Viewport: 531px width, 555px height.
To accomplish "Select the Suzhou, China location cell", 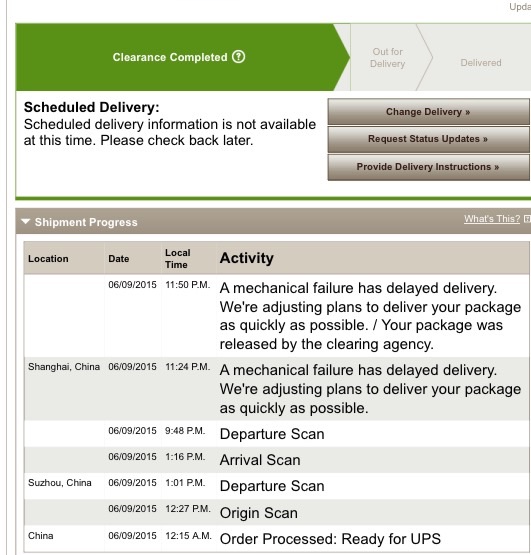I will click(60, 483).
